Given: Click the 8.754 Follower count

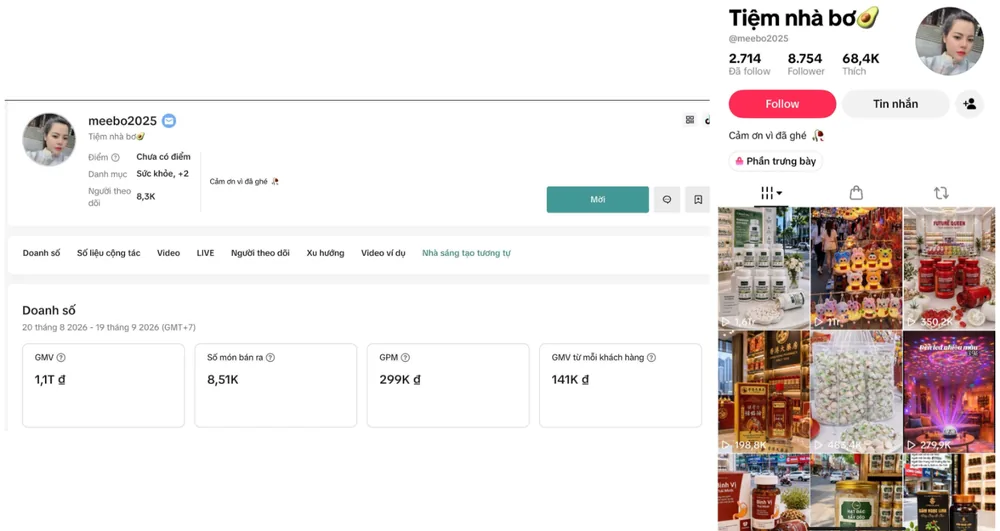Looking at the screenshot, I should point(805,64).
